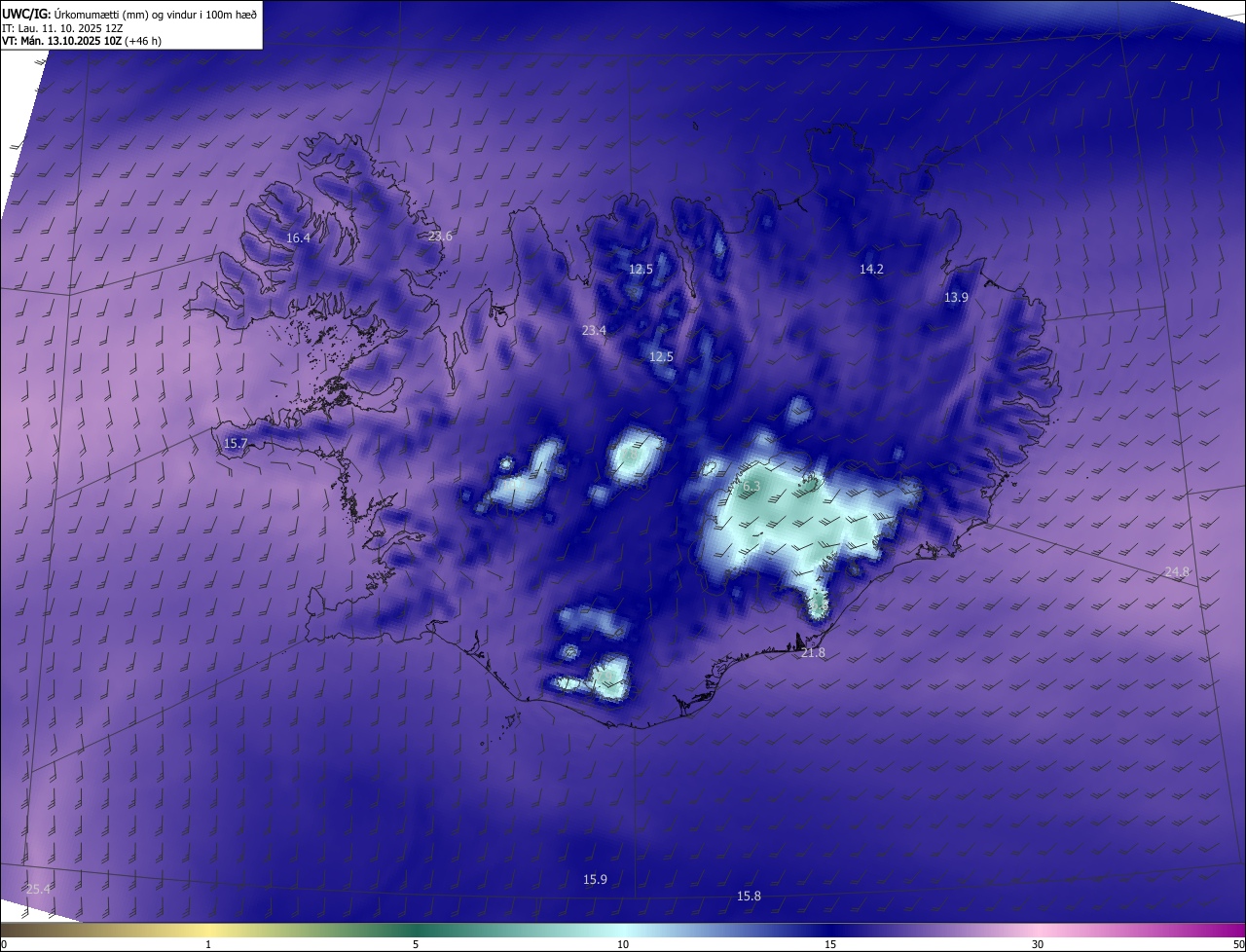The width and height of the screenshot is (1246, 952).
Task: Click the 6.3 value on the glacier
Action: 751,486
